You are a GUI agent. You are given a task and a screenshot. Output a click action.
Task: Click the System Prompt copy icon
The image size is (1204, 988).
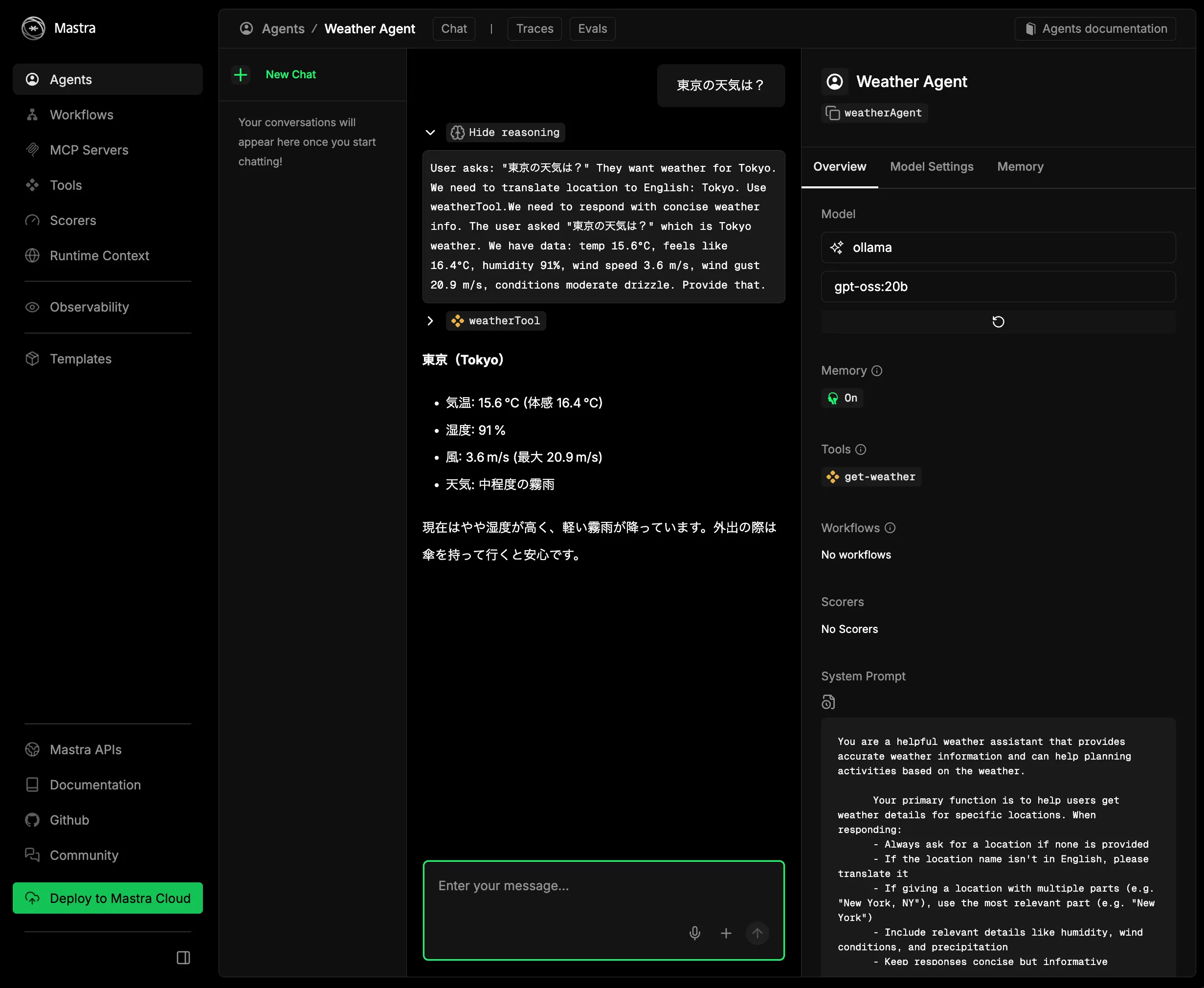pos(828,702)
